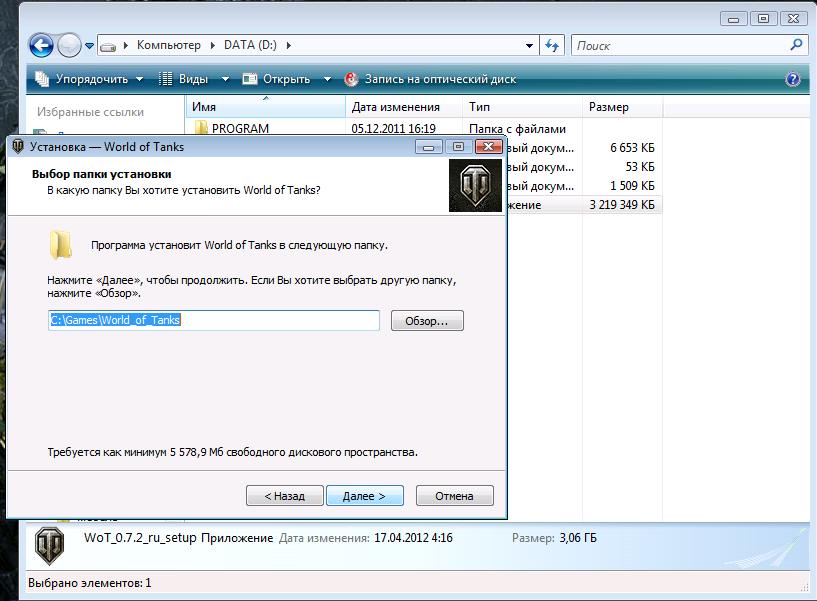Open the recent pages dropdown next to Forward
The width and height of the screenshot is (817, 601).
pyautogui.click(x=90, y=46)
